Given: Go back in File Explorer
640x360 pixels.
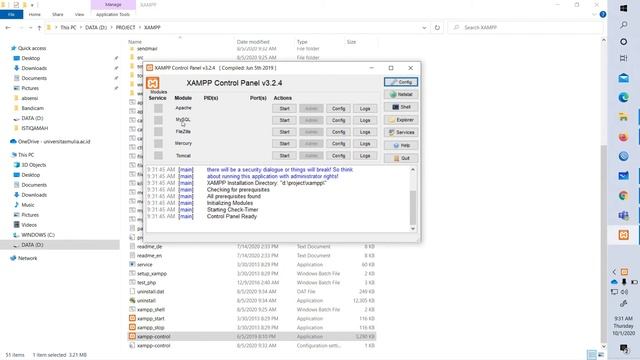Looking at the screenshot, I should click(8, 28).
